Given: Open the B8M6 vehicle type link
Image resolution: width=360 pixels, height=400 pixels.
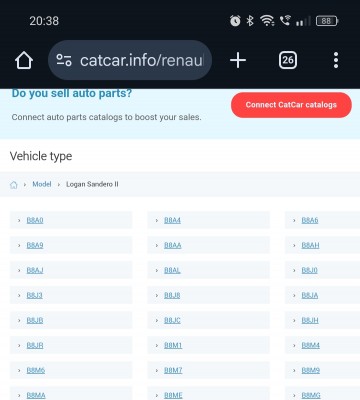Looking at the screenshot, I should 36,370.
